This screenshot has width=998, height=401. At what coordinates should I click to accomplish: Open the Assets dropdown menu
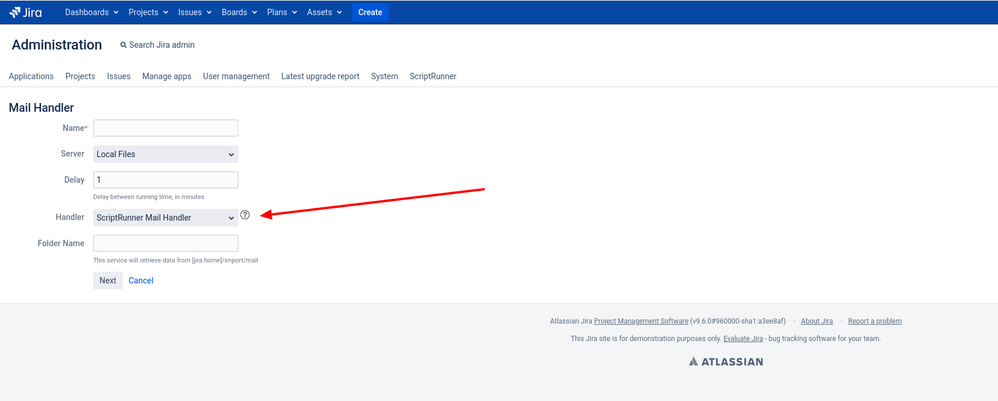tap(325, 12)
